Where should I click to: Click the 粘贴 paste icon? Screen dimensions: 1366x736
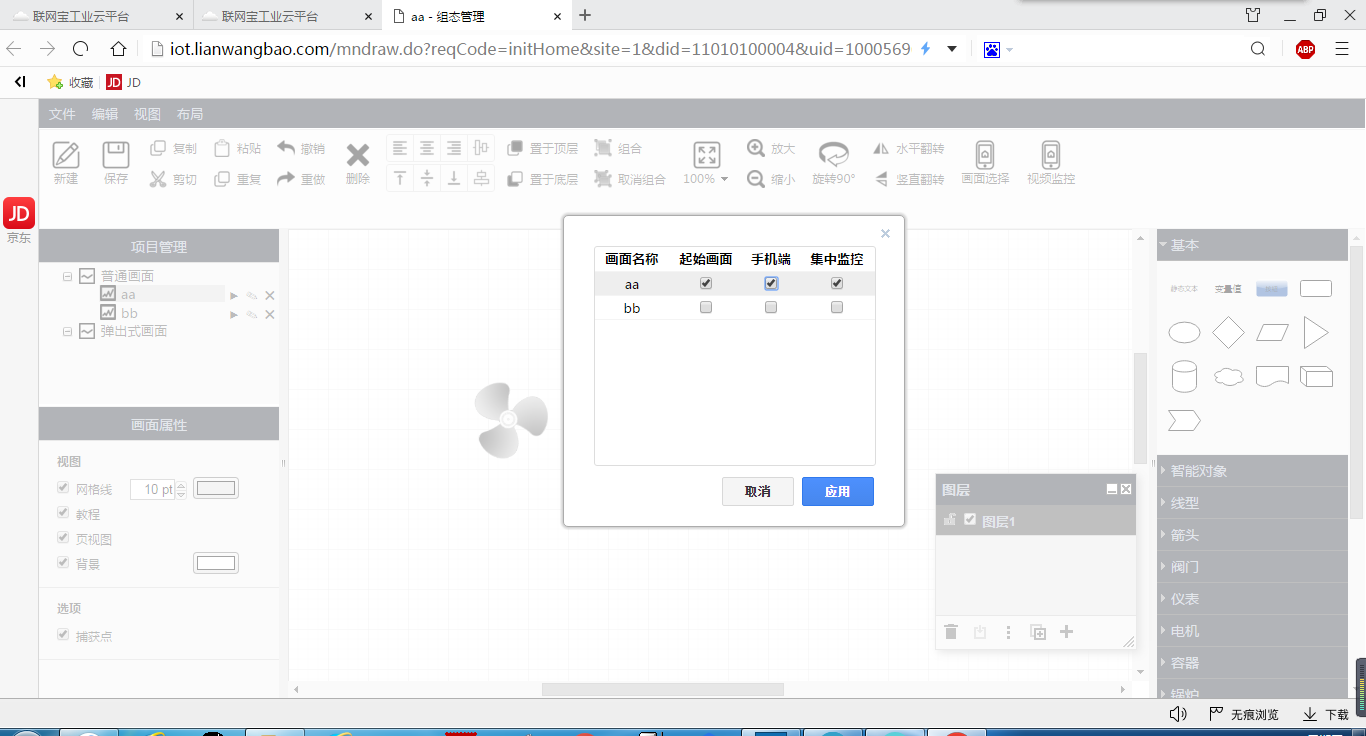click(222, 148)
